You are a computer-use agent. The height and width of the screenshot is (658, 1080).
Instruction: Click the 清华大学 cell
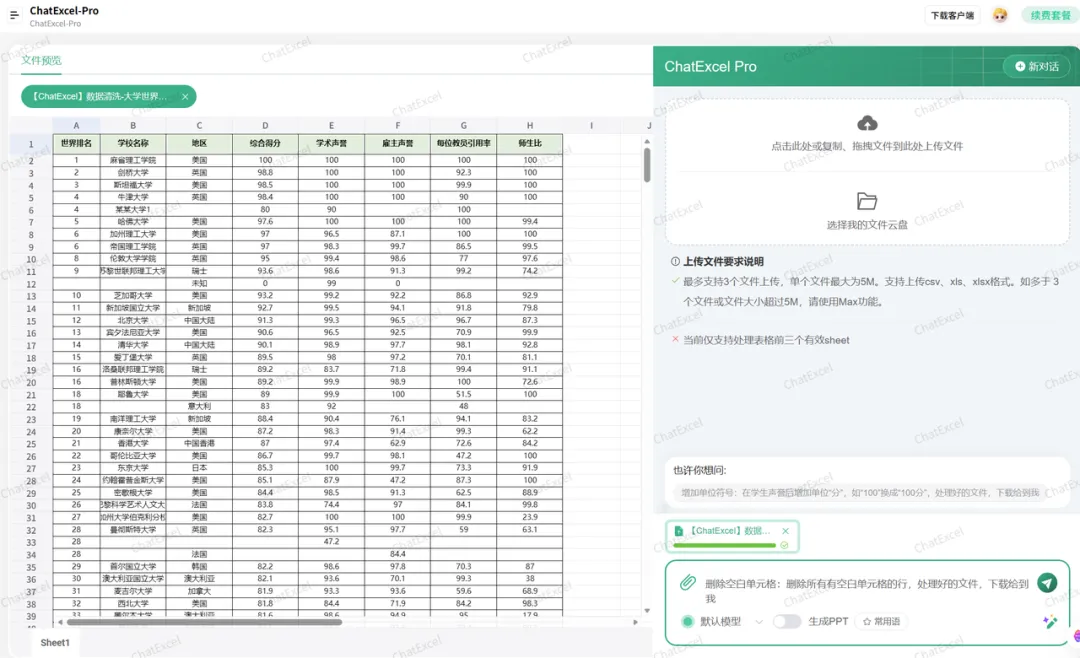pos(133,345)
